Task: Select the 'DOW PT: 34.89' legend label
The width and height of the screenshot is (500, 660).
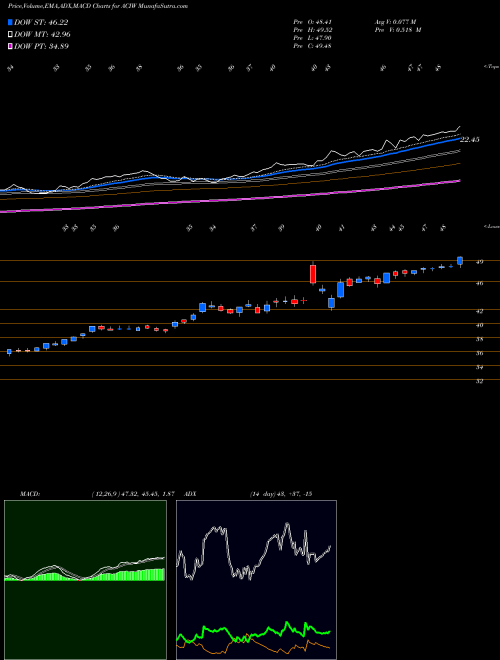Action: [x=42, y=46]
